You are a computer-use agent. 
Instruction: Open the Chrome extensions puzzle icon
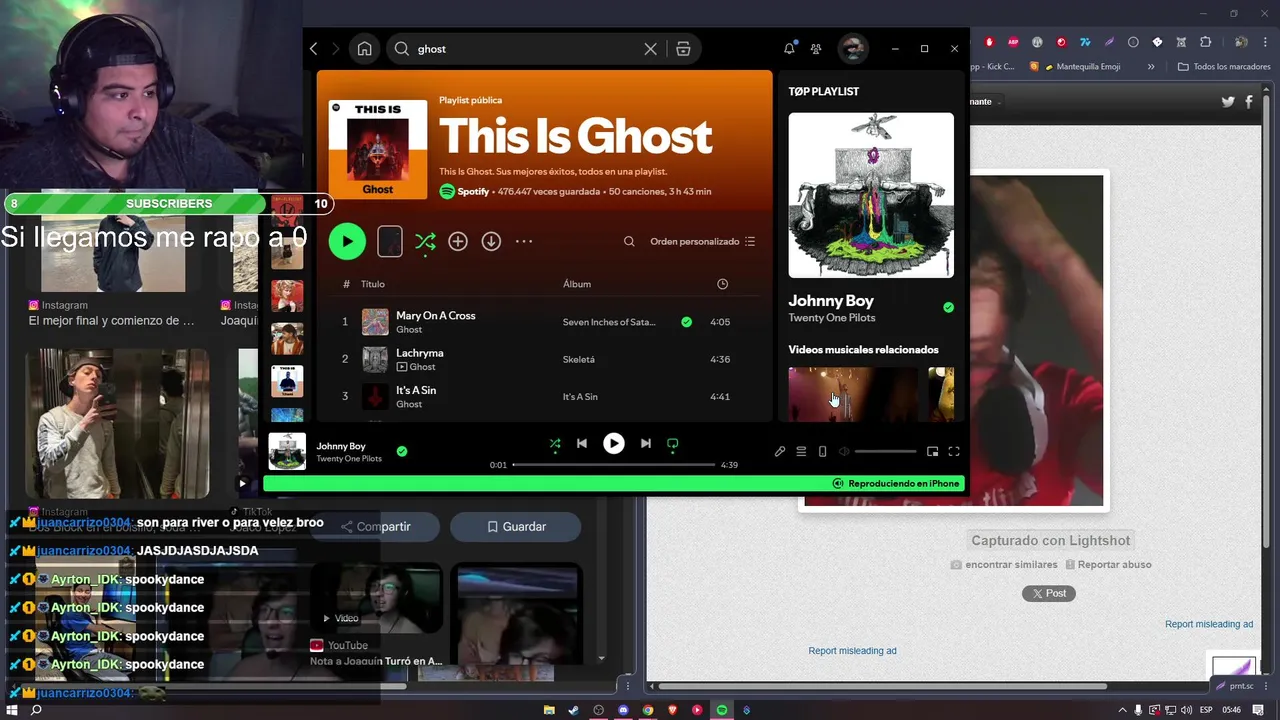tap(1205, 42)
